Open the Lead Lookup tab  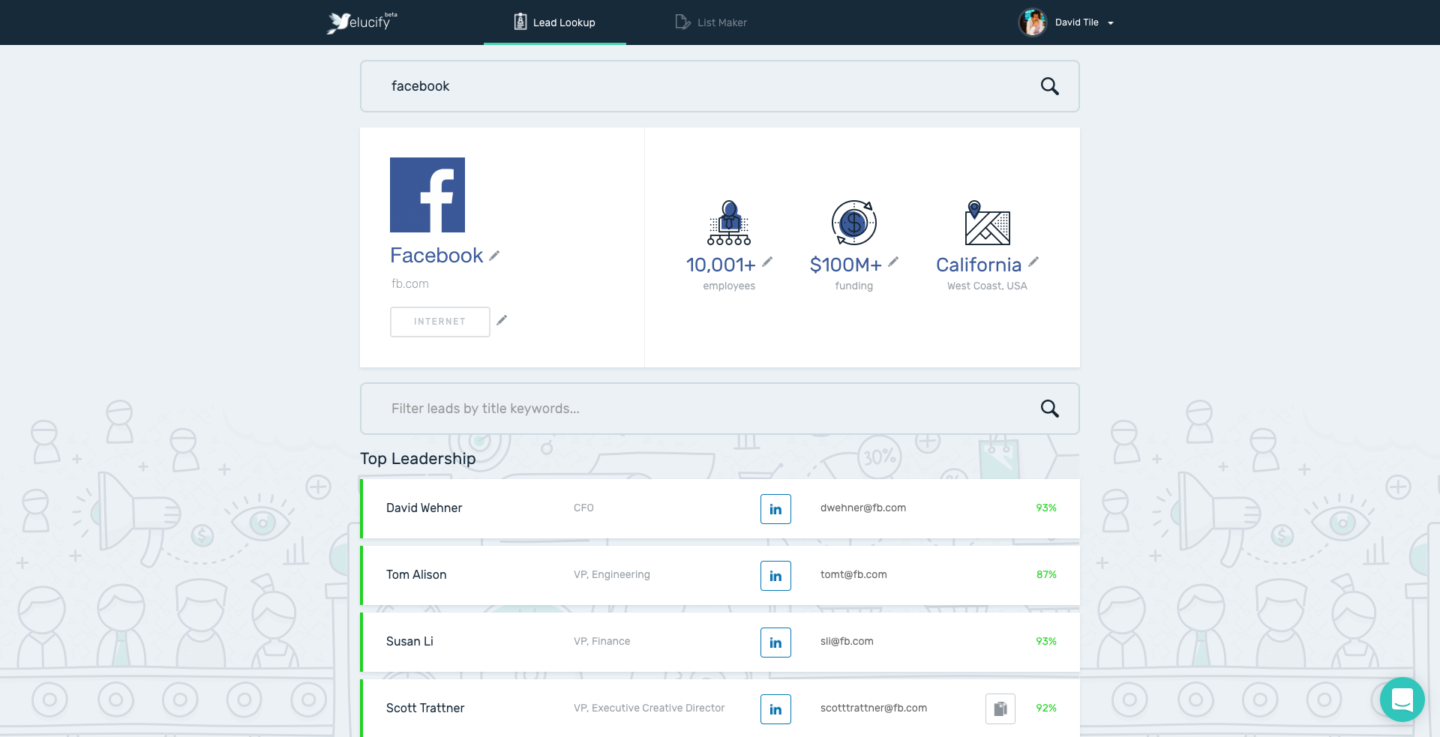pyautogui.click(x=554, y=22)
